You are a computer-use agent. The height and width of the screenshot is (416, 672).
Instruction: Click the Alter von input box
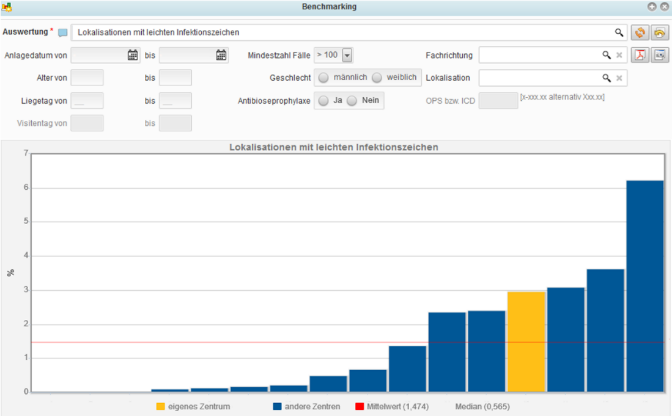point(87,78)
